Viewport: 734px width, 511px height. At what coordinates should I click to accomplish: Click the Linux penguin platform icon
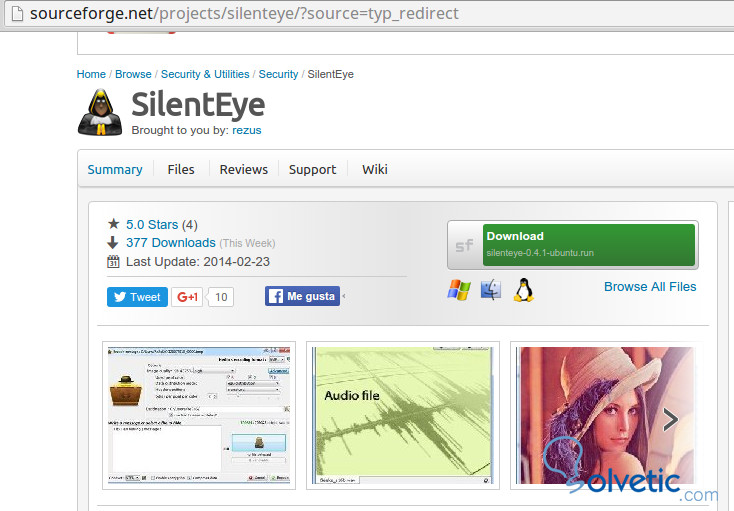click(x=524, y=290)
